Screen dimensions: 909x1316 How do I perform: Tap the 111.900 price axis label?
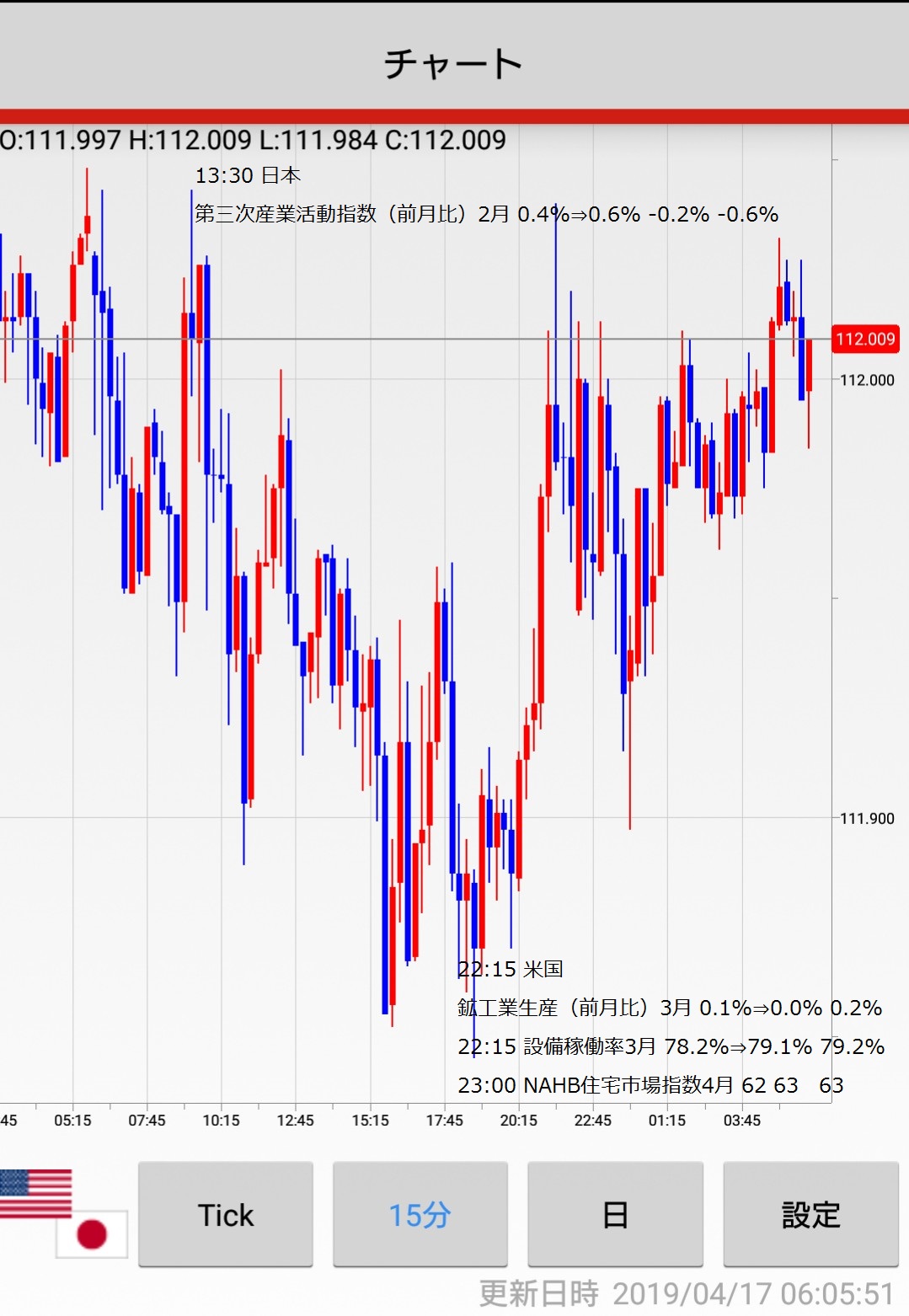tap(867, 818)
